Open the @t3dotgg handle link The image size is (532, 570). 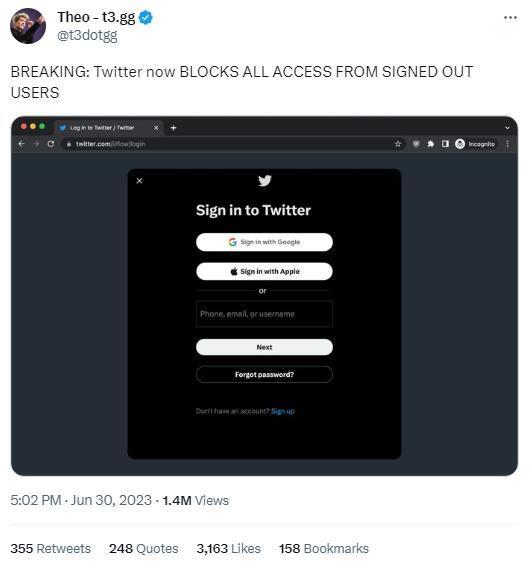pos(87,36)
